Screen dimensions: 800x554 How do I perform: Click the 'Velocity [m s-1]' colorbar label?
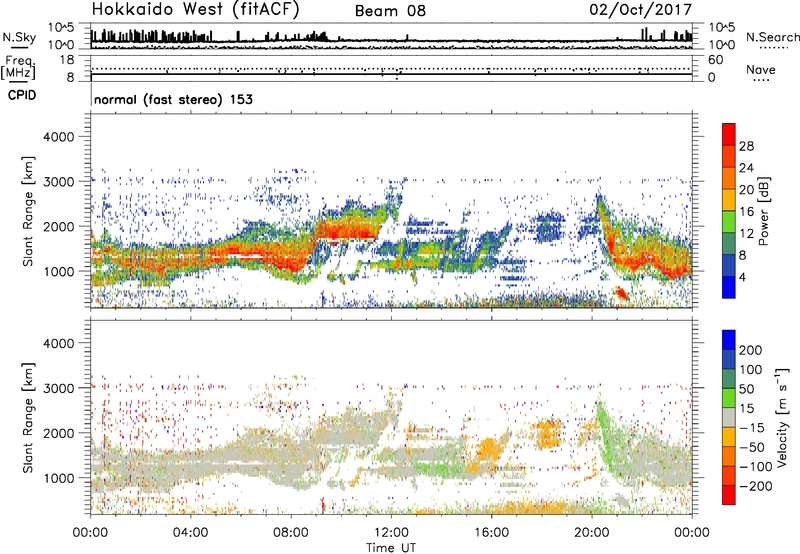click(782, 417)
